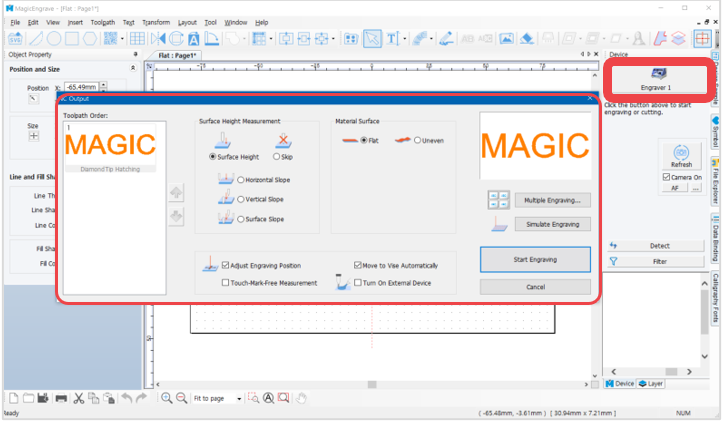This screenshot has width=722, height=423.
Task: Select Surface Slope radio option
Action: [x=240, y=219]
